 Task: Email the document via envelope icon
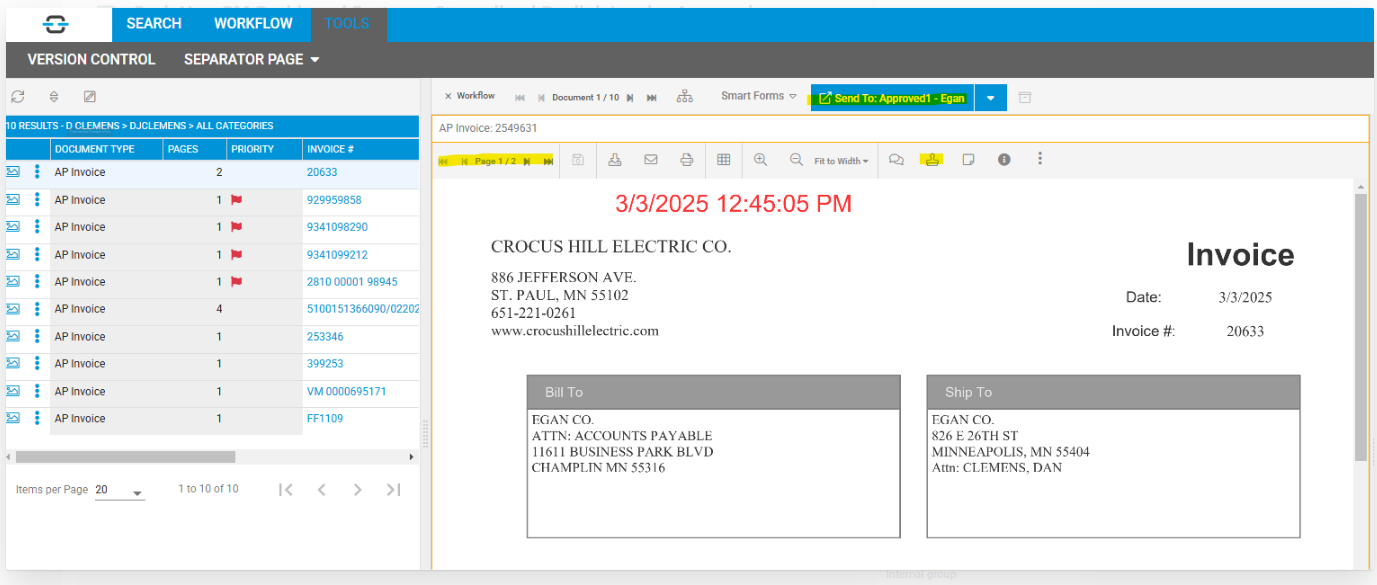651,160
